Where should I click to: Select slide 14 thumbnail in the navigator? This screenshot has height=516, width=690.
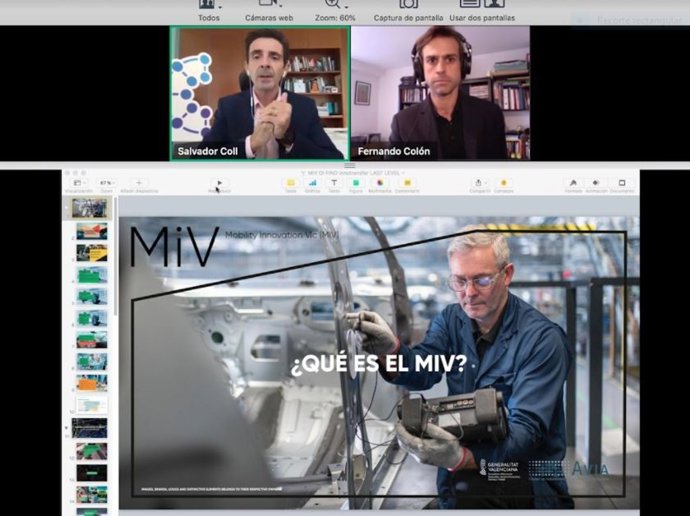[x=92, y=494]
